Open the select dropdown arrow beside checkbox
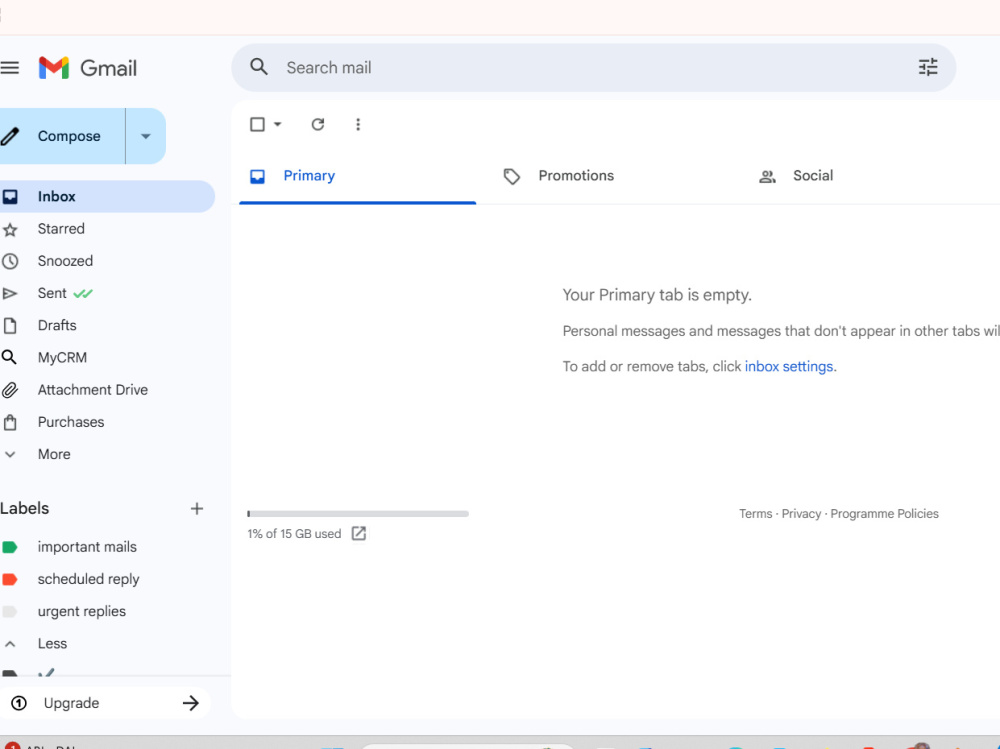This screenshot has width=1000, height=749. [277, 124]
